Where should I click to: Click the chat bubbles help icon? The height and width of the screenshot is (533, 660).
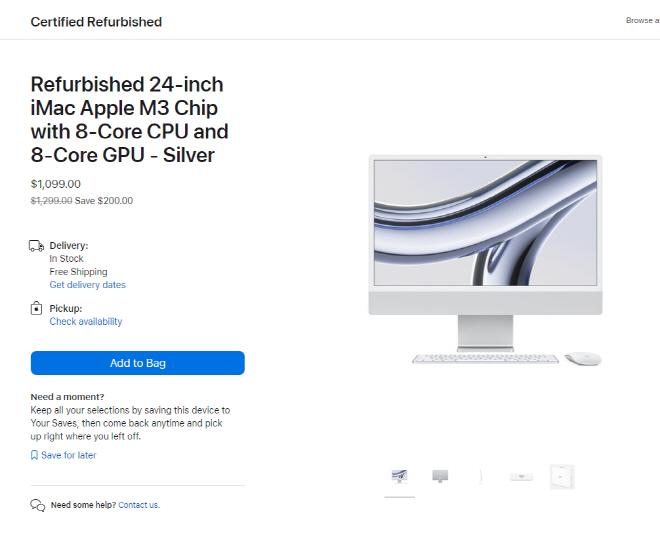click(x=37, y=505)
